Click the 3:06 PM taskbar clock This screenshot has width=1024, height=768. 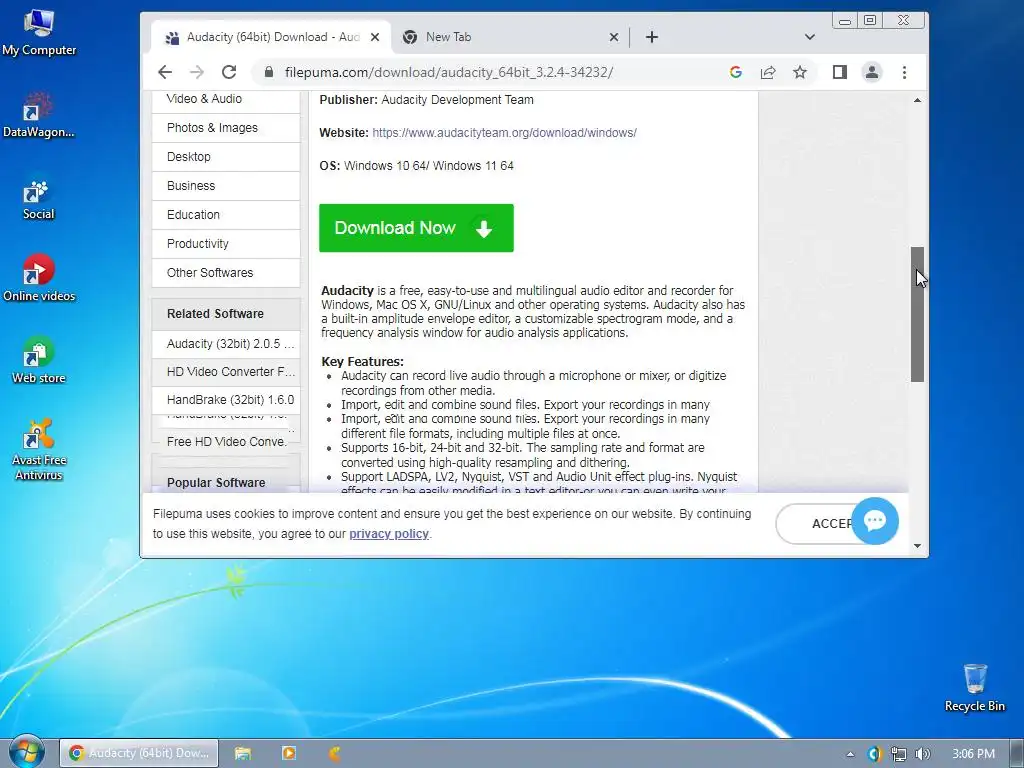tap(973, 754)
